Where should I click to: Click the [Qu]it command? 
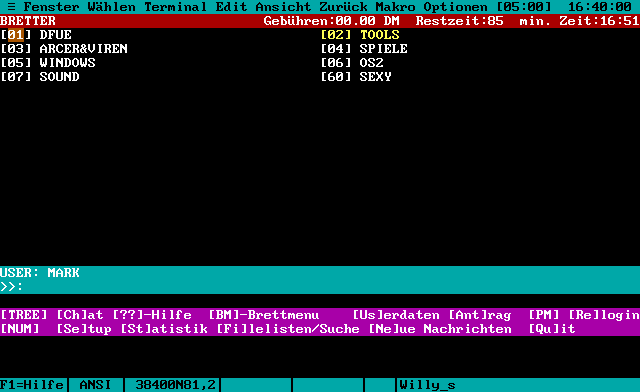552,329
